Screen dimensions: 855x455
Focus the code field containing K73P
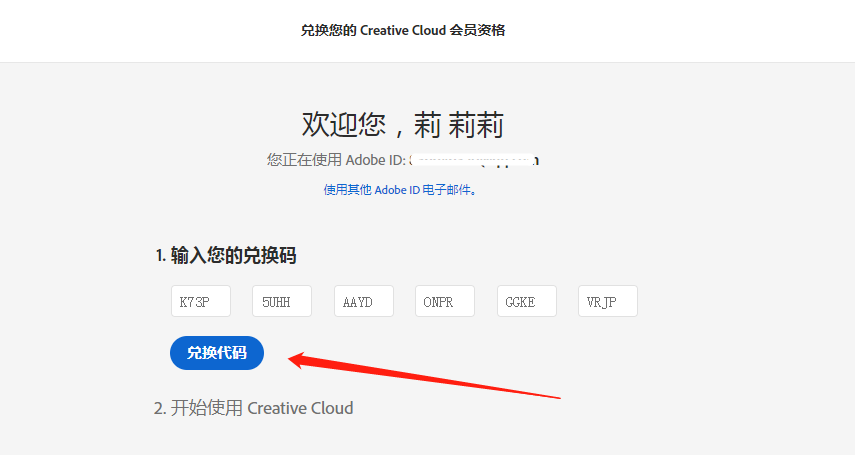tap(201, 301)
